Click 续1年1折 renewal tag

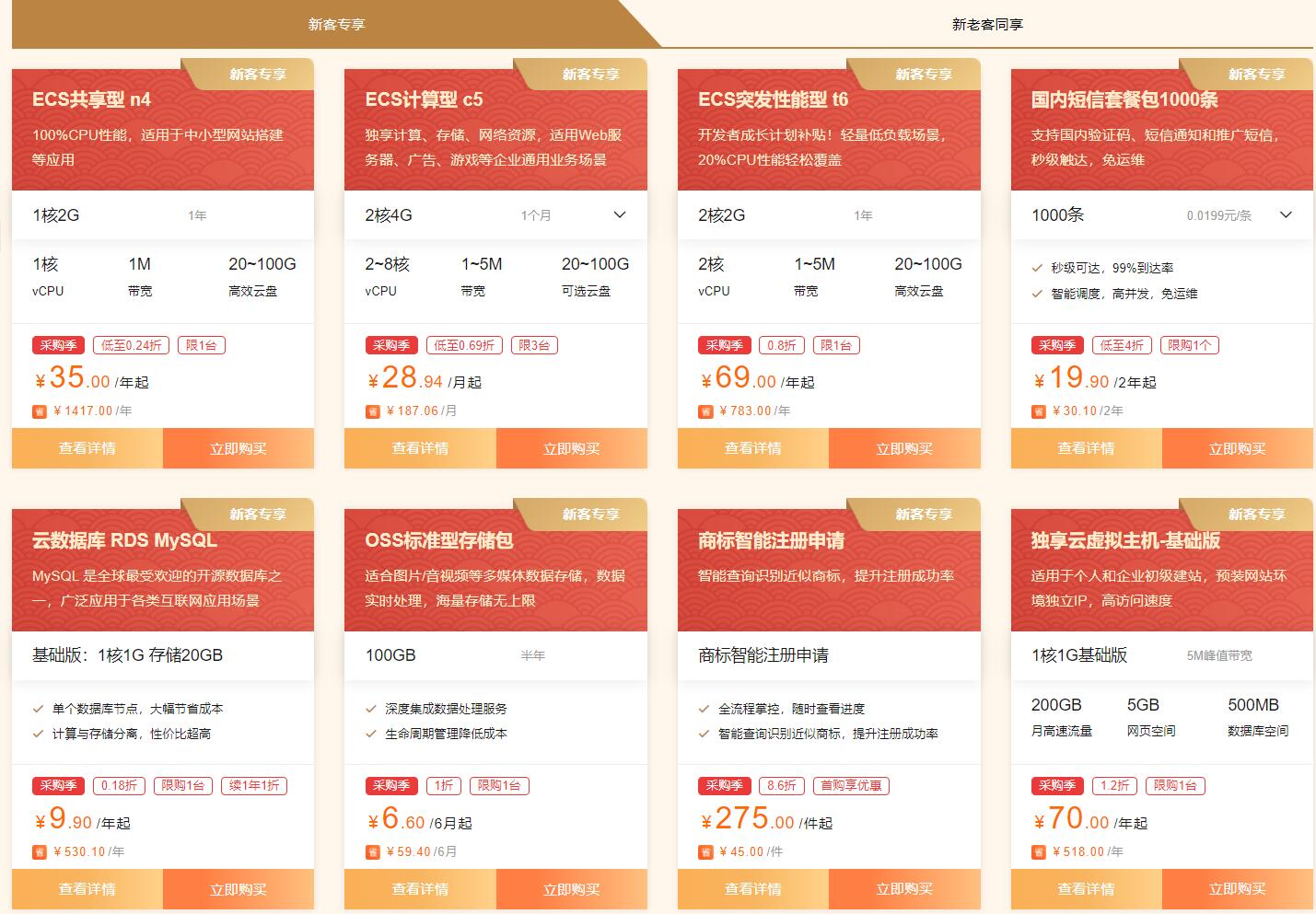pos(254,786)
